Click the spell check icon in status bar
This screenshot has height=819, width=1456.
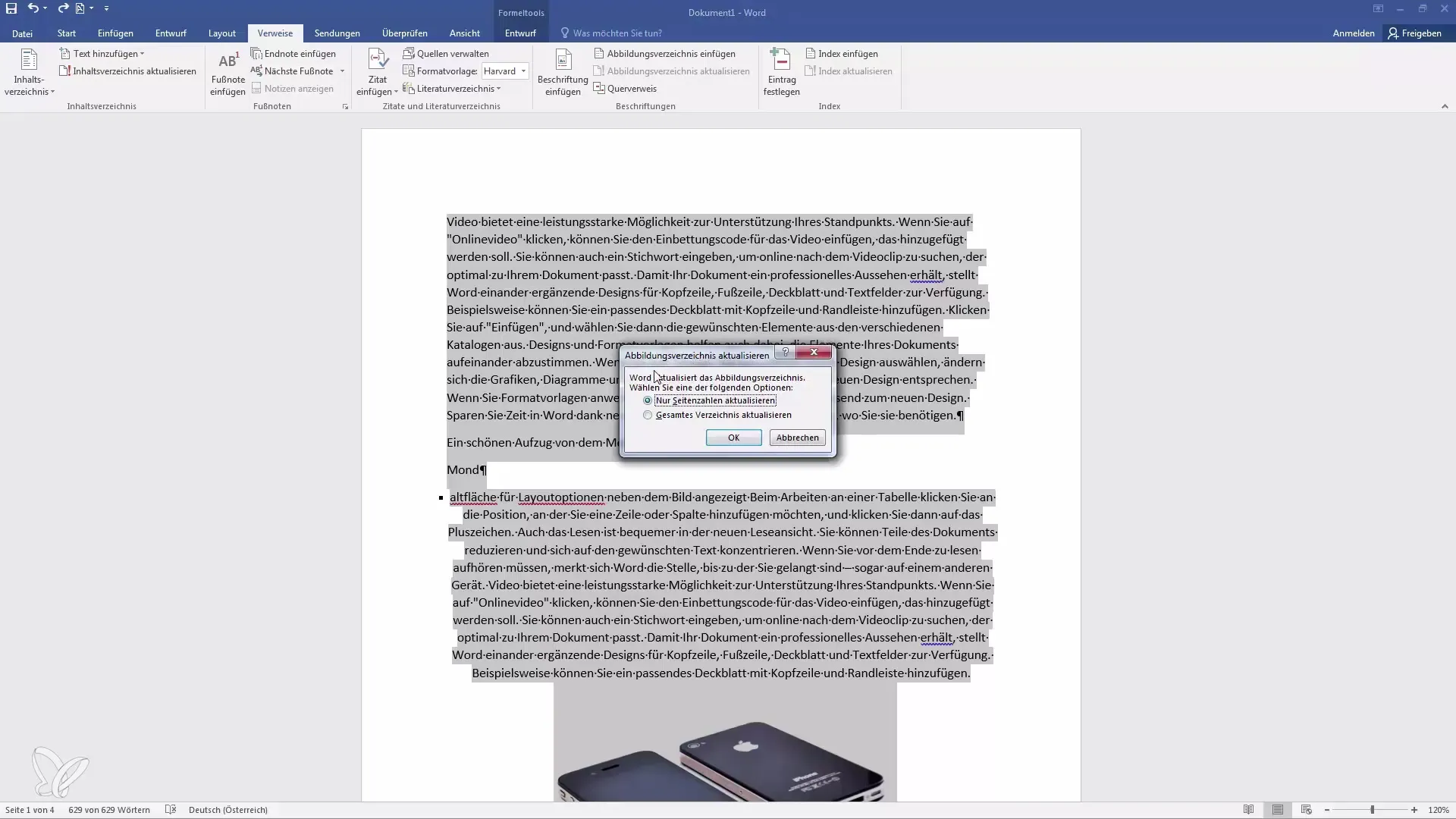(x=171, y=810)
